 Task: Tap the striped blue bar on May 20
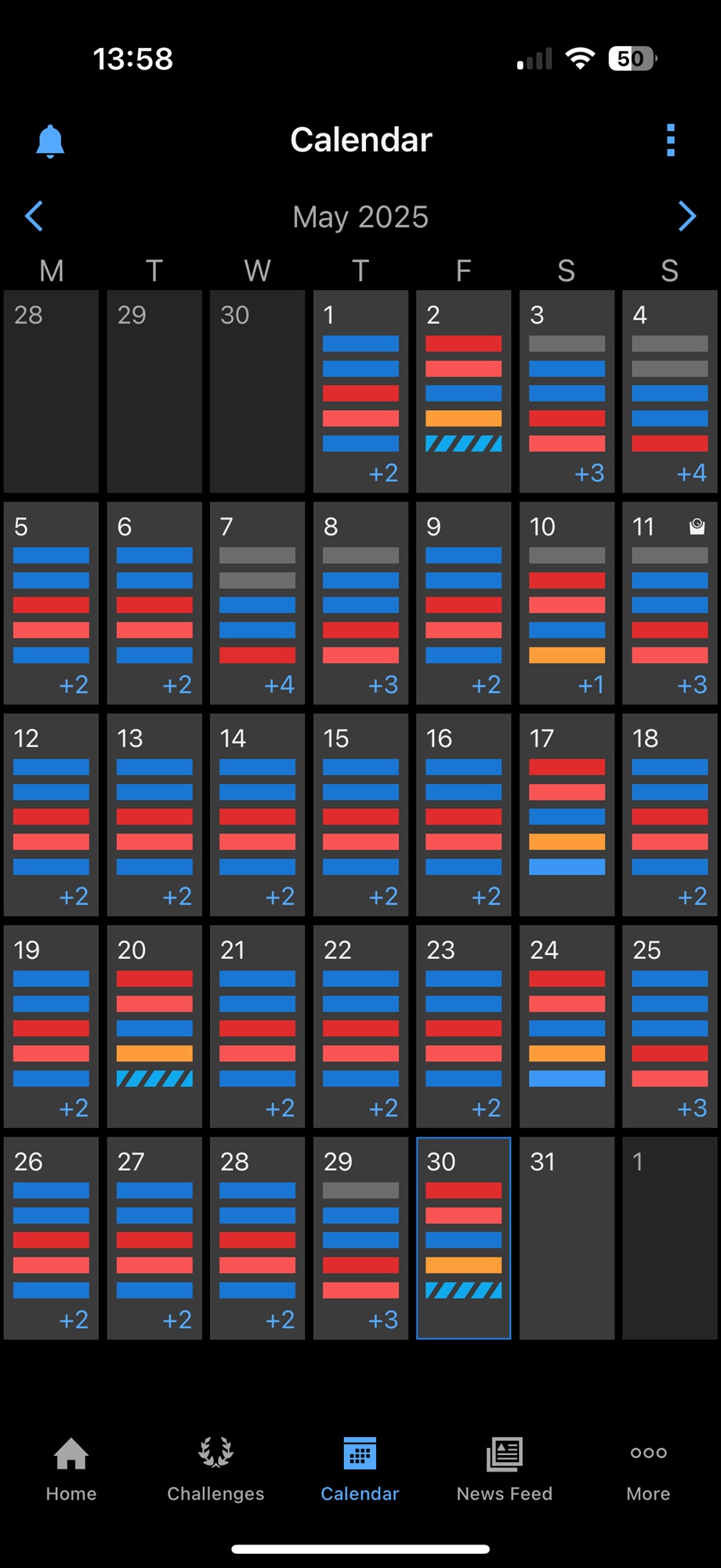[x=154, y=1079]
